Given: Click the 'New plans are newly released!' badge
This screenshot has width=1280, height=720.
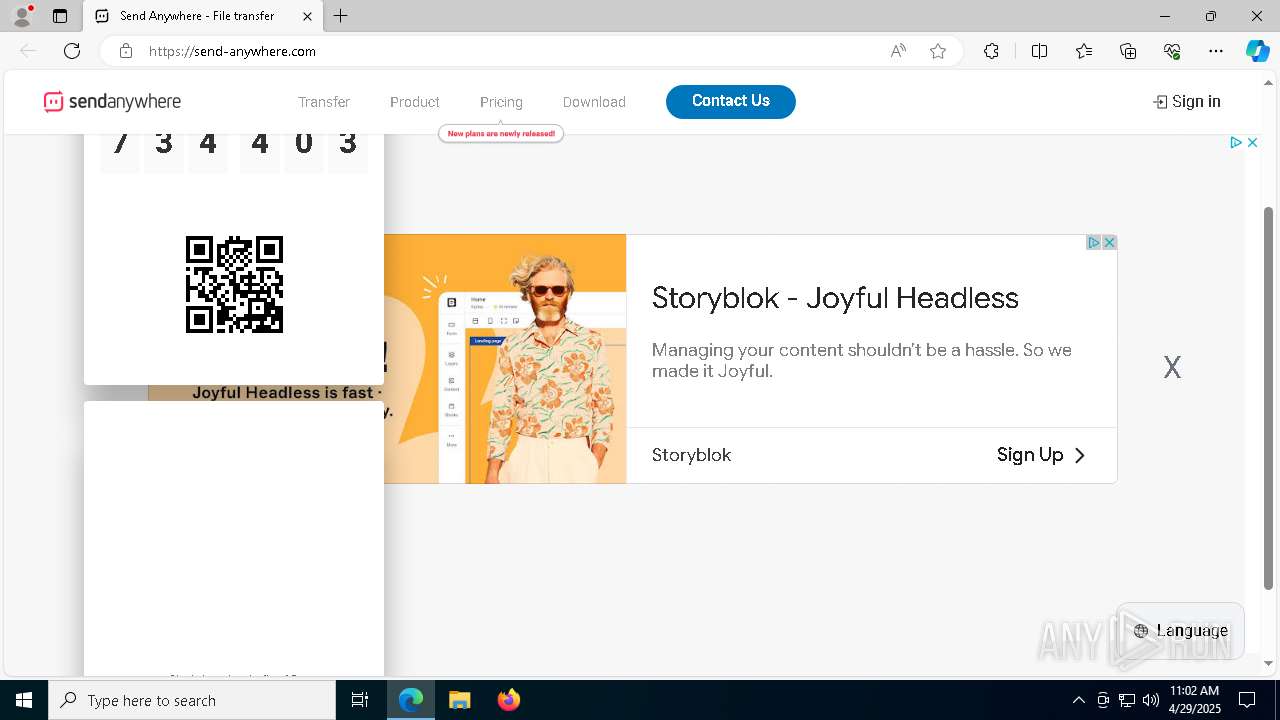Looking at the screenshot, I should (501, 133).
